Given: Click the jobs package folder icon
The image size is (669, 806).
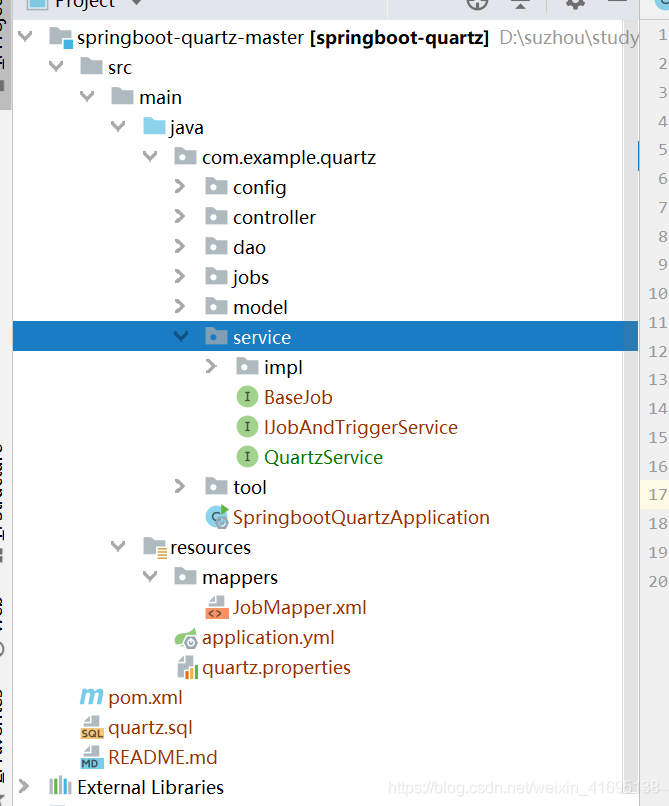Looking at the screenshot, I should (216, 276).
